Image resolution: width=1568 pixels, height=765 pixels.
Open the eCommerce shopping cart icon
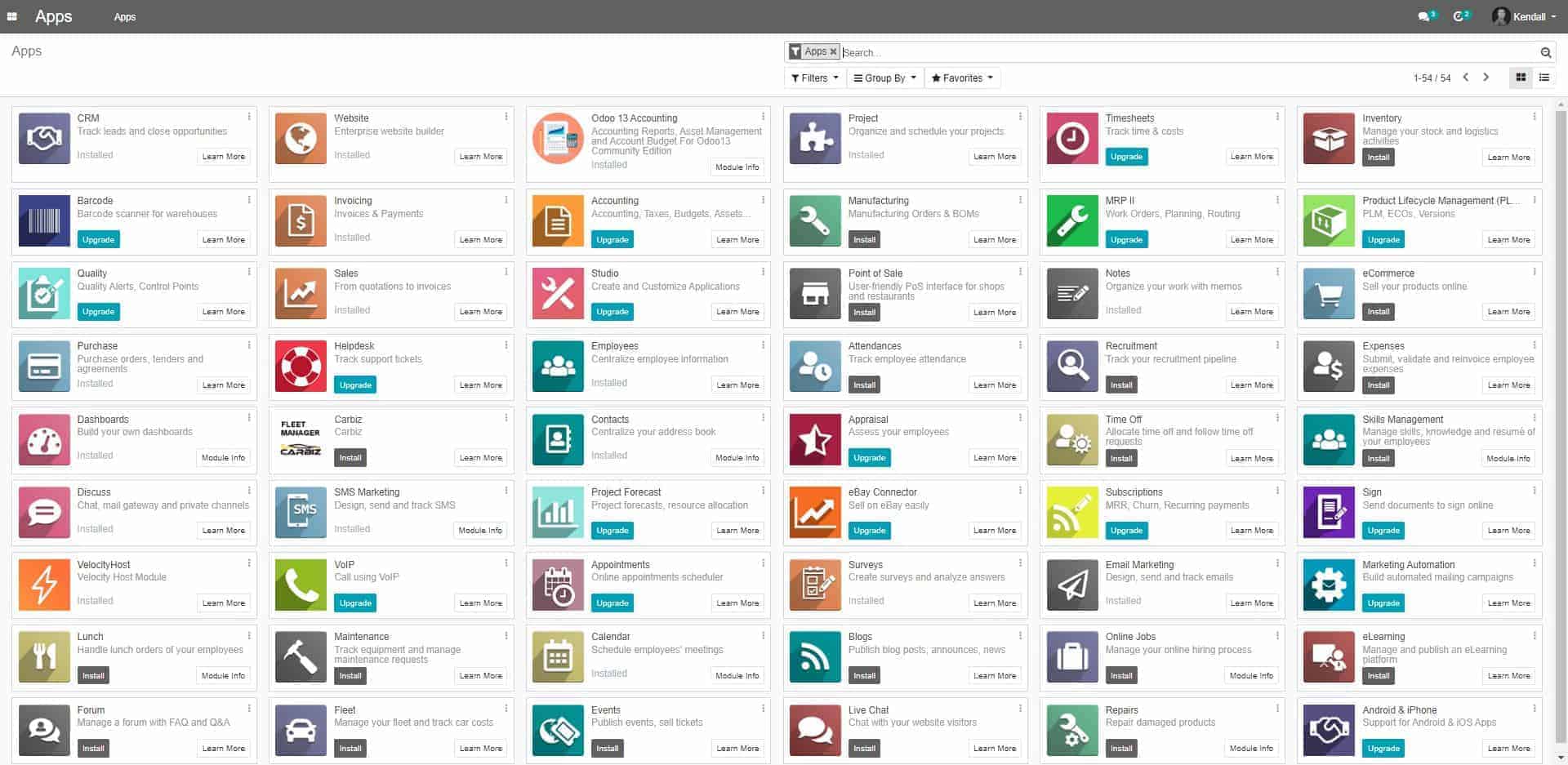tap(1329, 293)
